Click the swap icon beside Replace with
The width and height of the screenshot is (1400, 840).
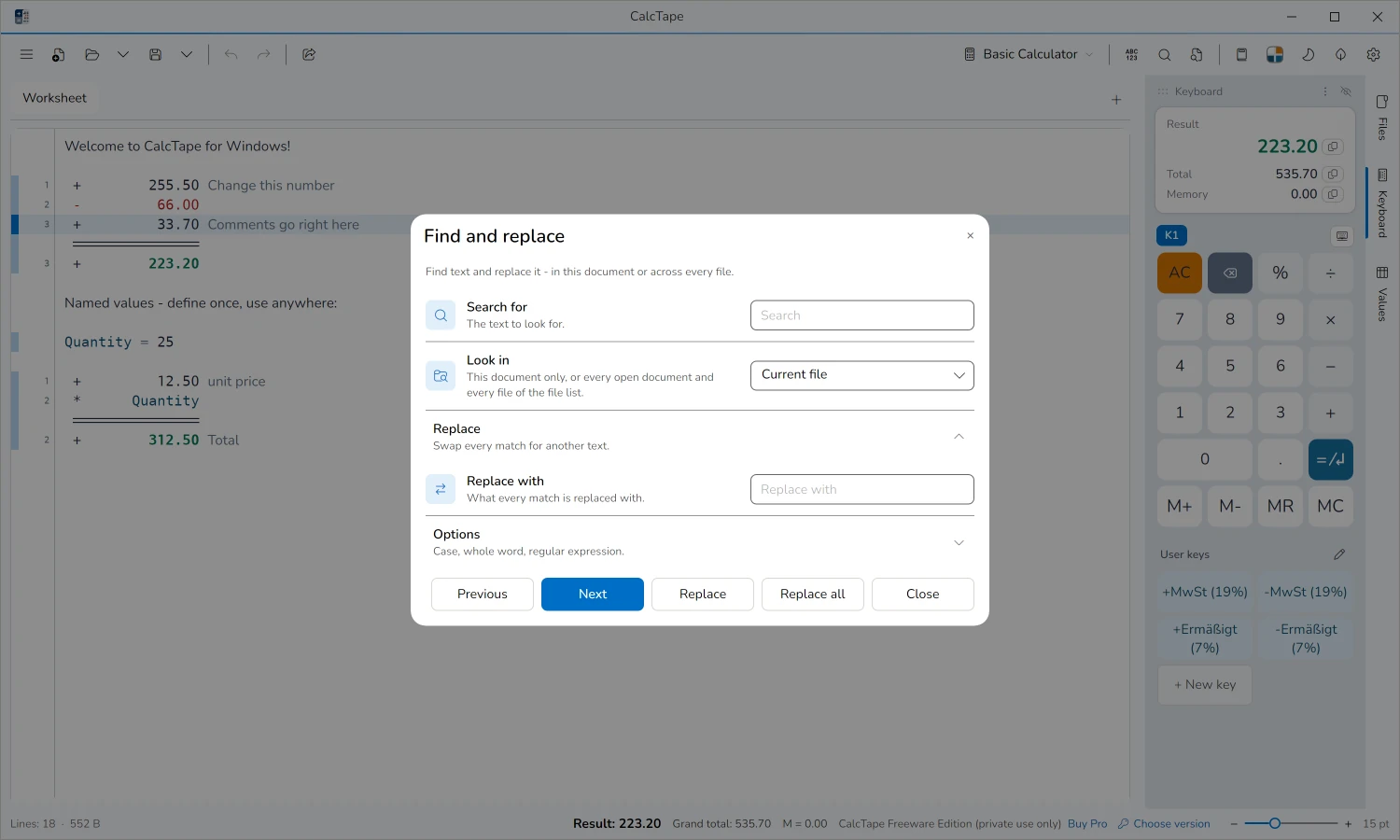click(x=441, y=489)
